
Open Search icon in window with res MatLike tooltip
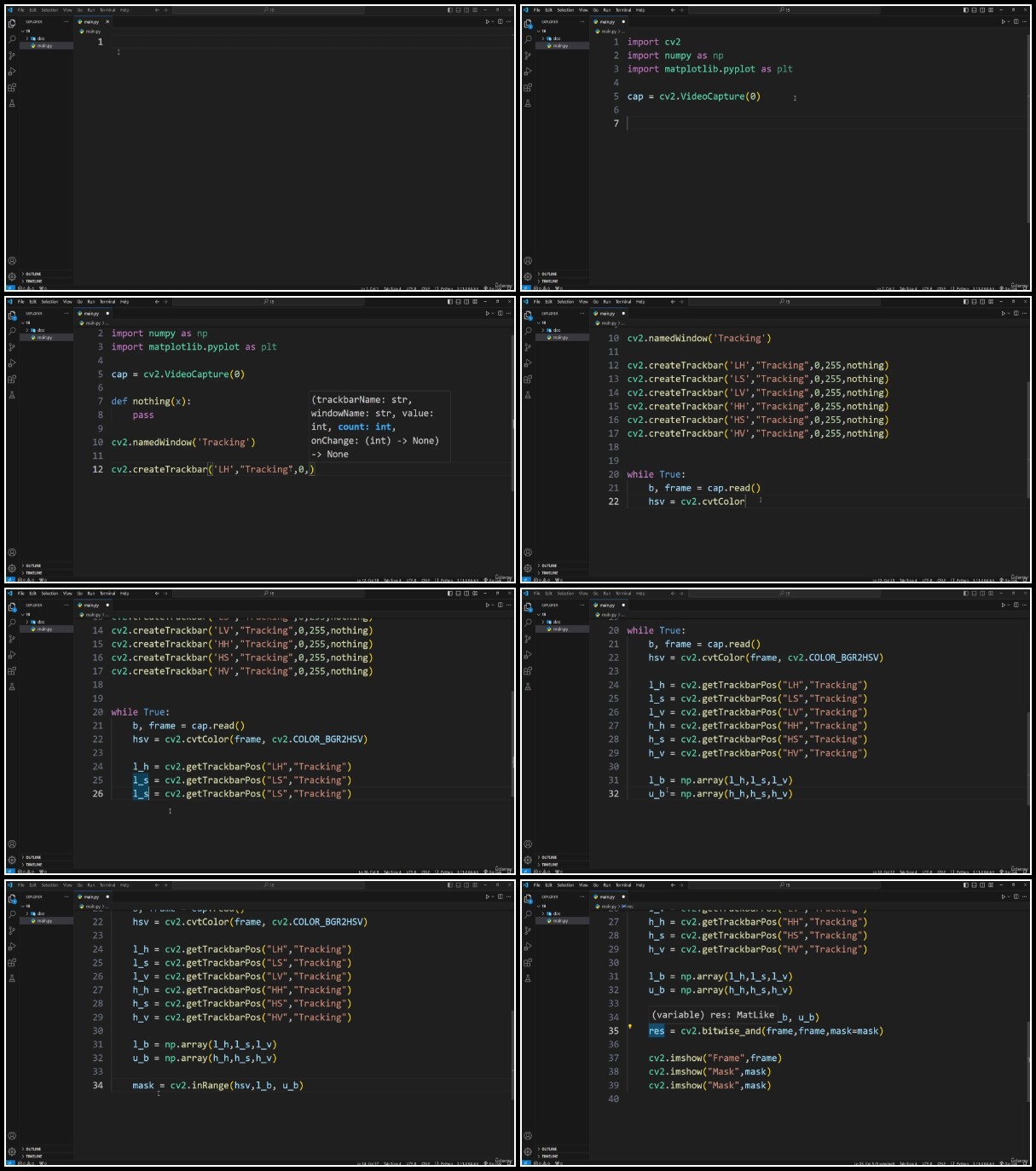[x=528, y=914]
